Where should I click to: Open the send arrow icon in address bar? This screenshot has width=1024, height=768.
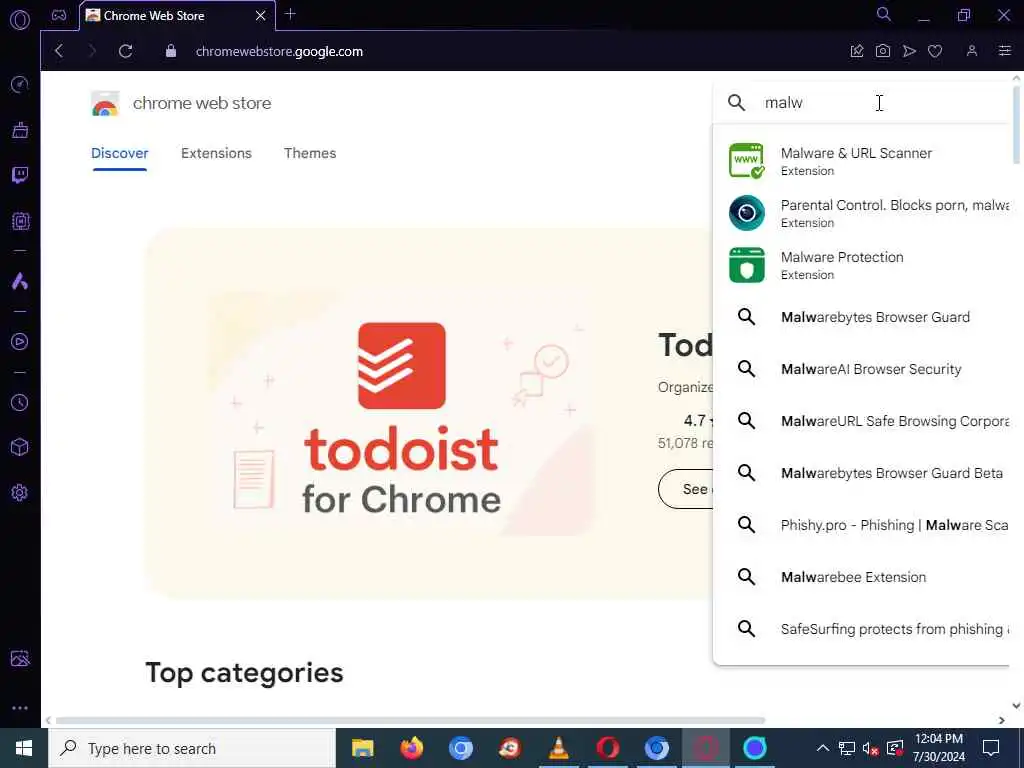909,51
